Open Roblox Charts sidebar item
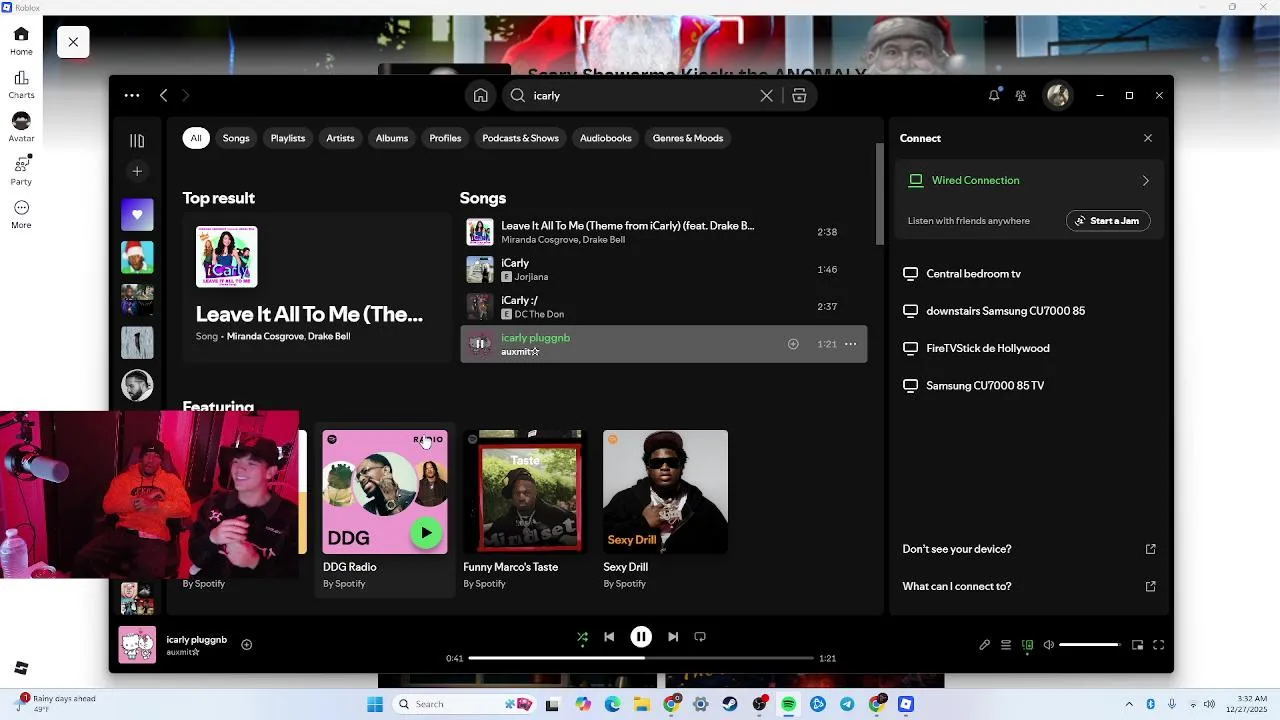Viewport: 1280px width, 720px height. [x=21, y=85]
